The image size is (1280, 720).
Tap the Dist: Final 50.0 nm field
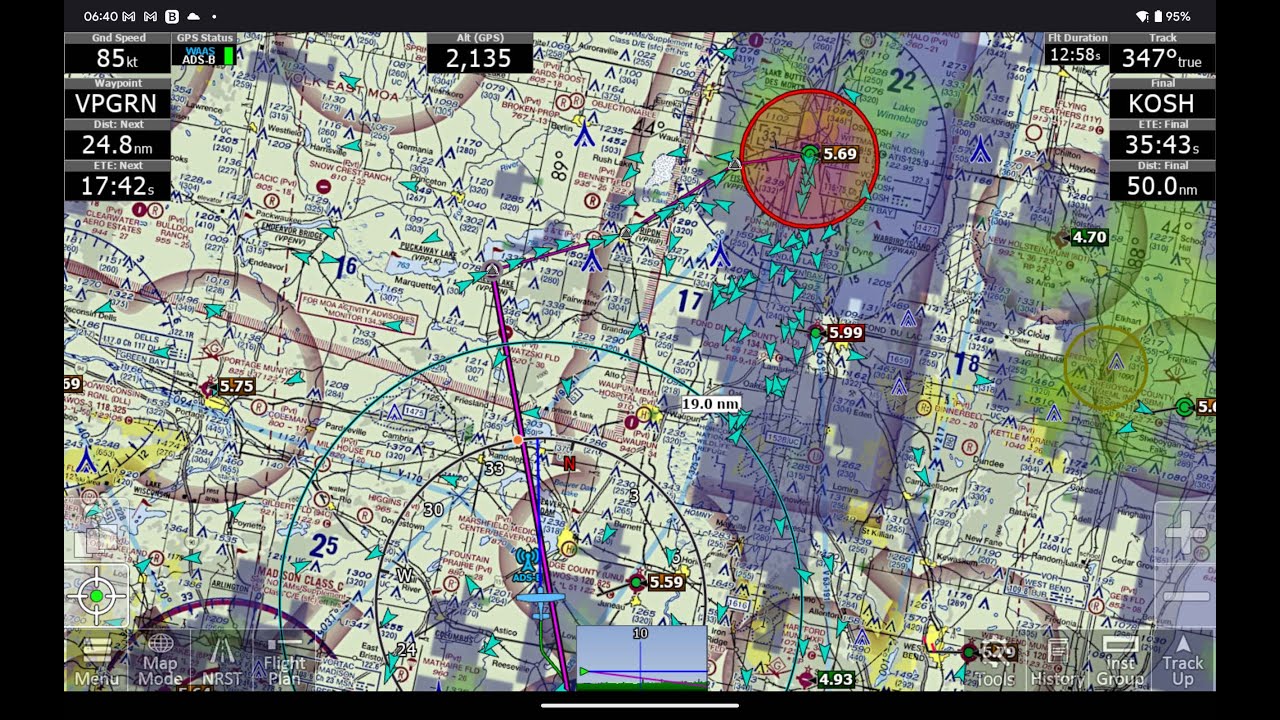(x=1163, y=180)
